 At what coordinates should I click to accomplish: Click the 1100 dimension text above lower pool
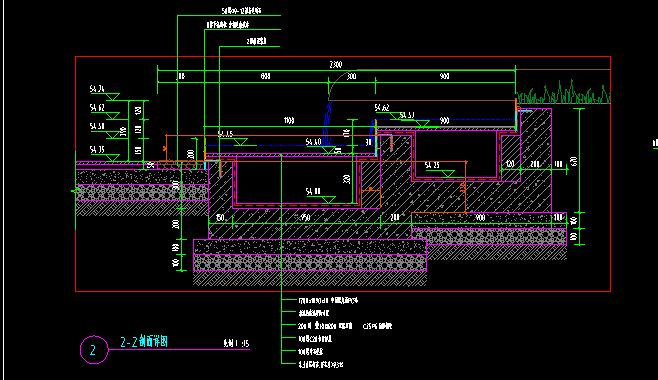click(289, 121)
